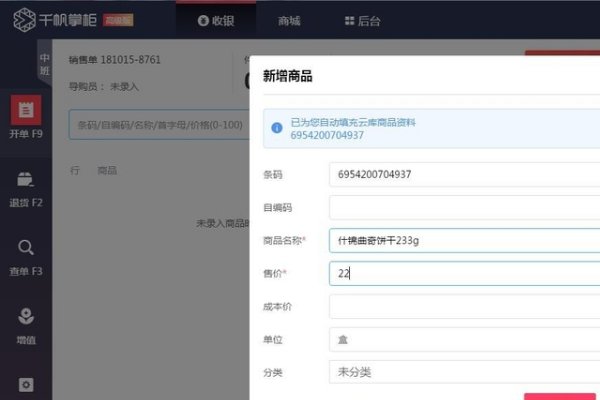600x400 pixels.
Task: Click the 增值 sidebar icon
Action: point(26,317)
